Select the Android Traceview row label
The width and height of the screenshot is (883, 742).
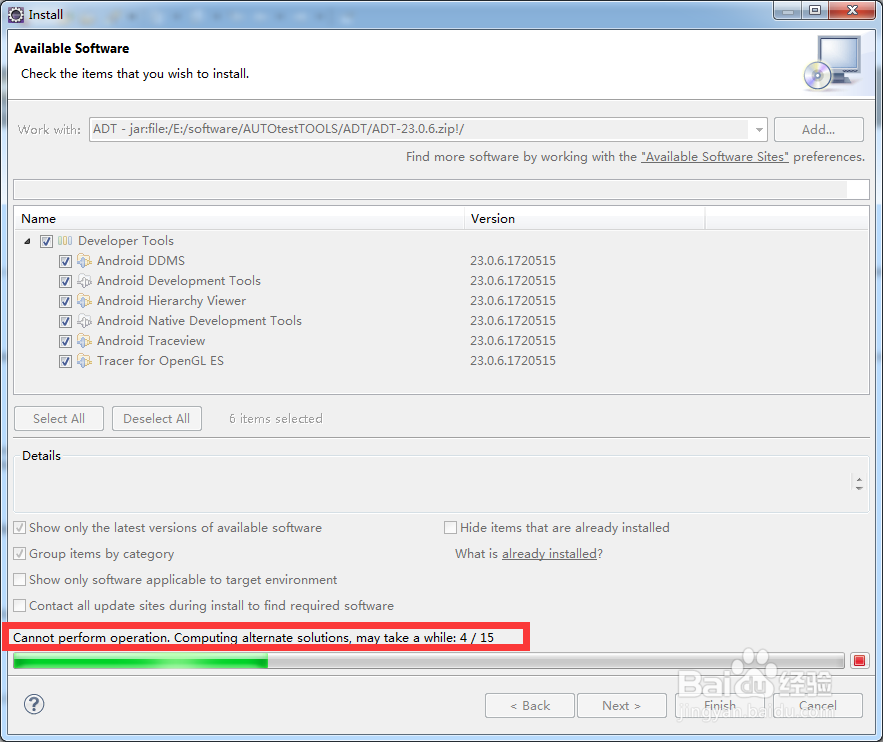[151, 341]
